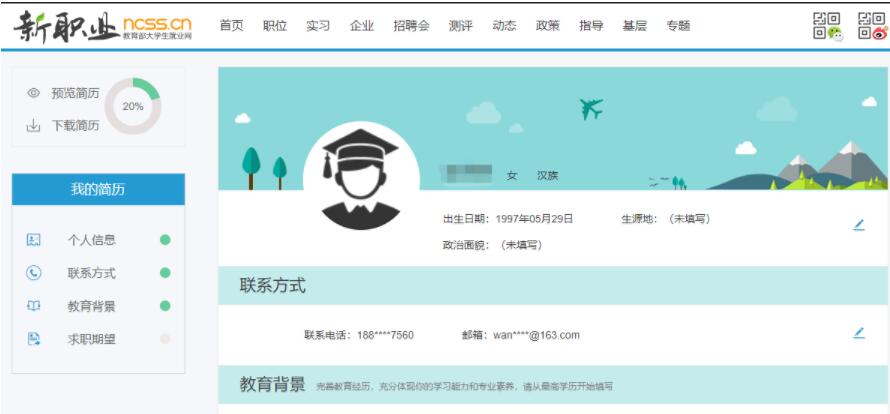Click the phone icon beside 联系方式
The width and height of the screenshot is (890, 414).
coord(33,273)
